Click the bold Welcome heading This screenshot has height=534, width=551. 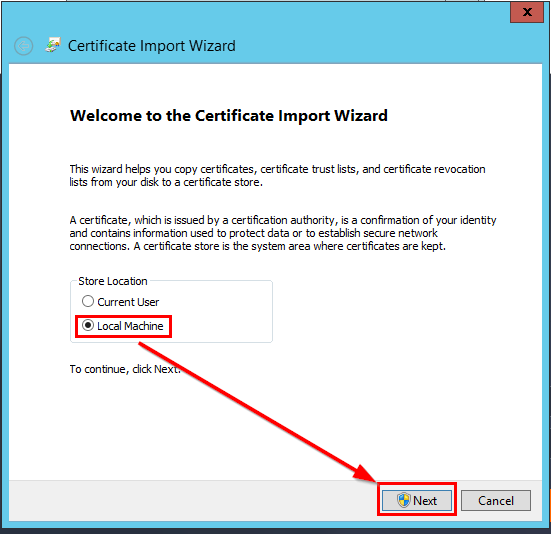coord(229,116)
